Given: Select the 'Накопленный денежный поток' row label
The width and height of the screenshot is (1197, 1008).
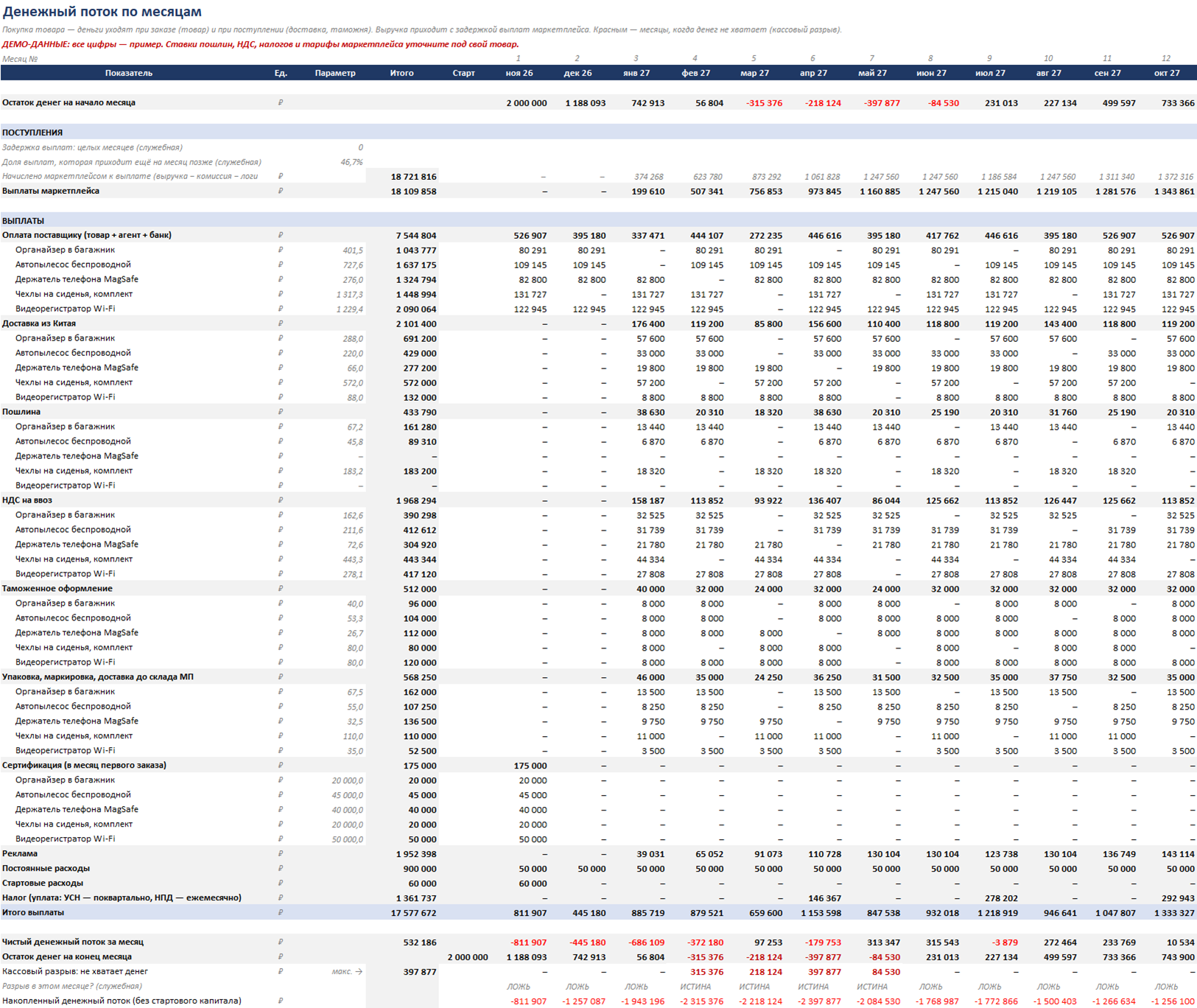Looking at the screenshot, I should (x=122, y=1001).
